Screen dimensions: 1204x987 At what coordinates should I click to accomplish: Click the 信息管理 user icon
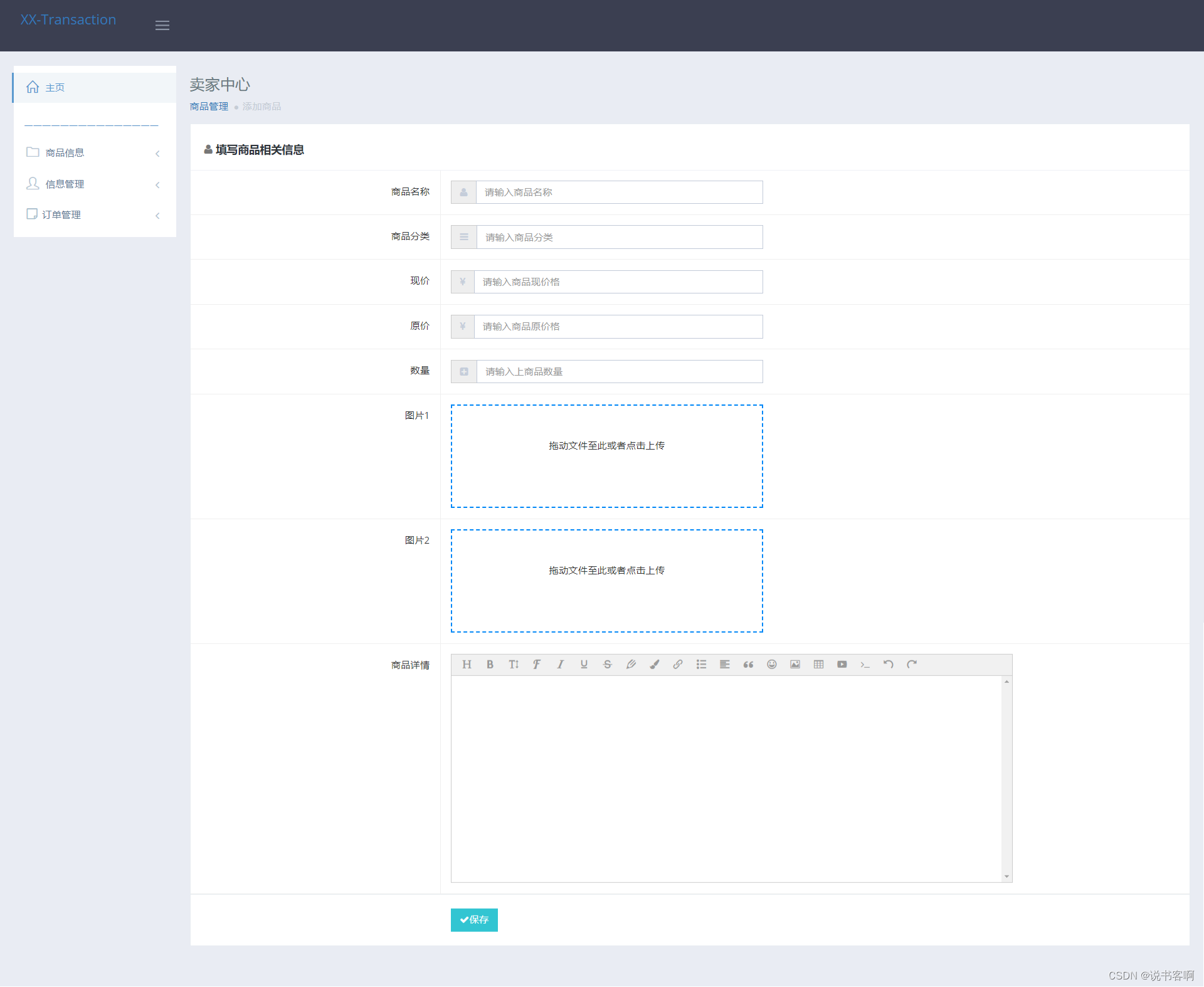[x=33, y=183]
